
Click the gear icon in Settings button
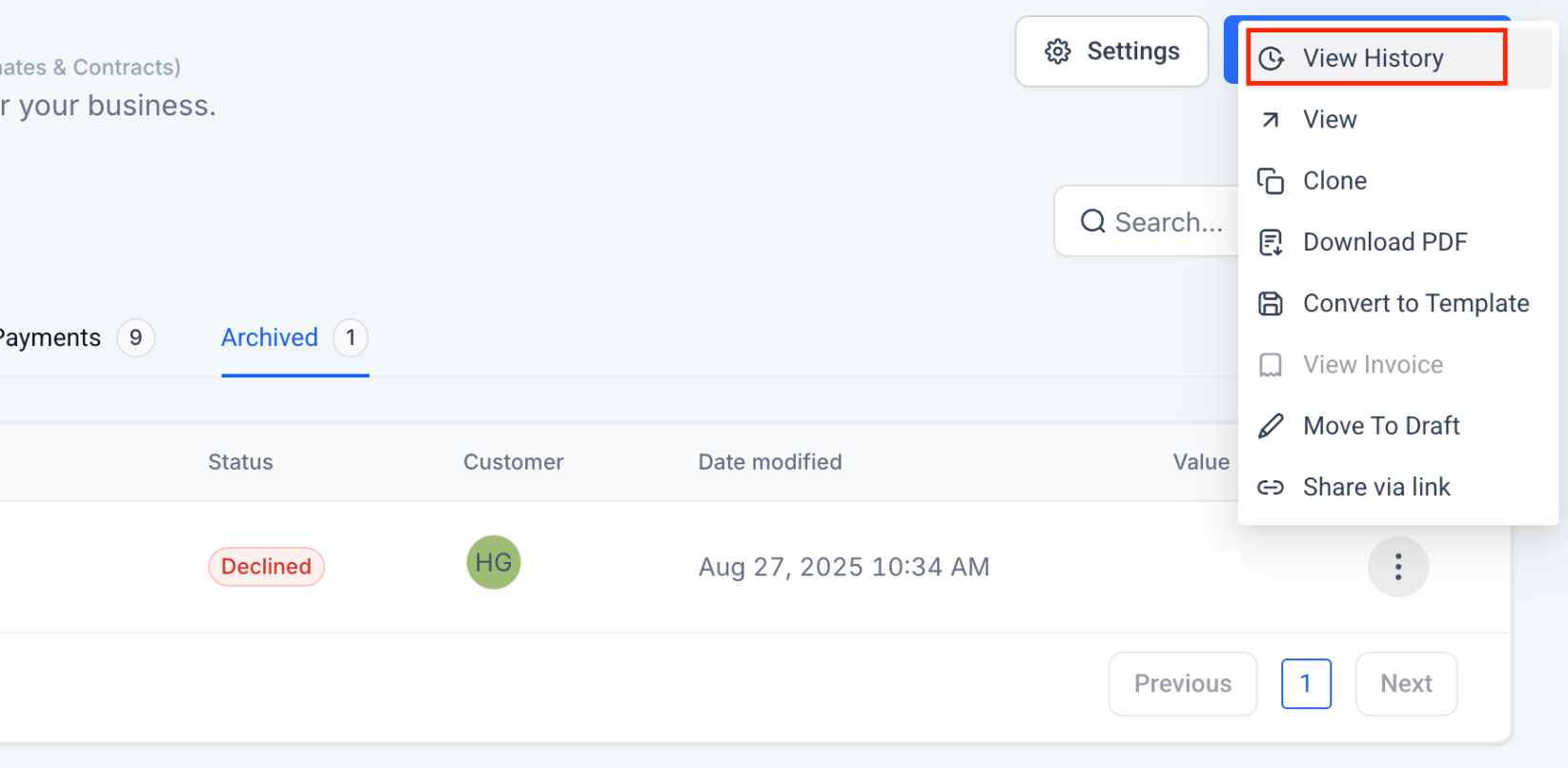click(x=1057, y=51)
